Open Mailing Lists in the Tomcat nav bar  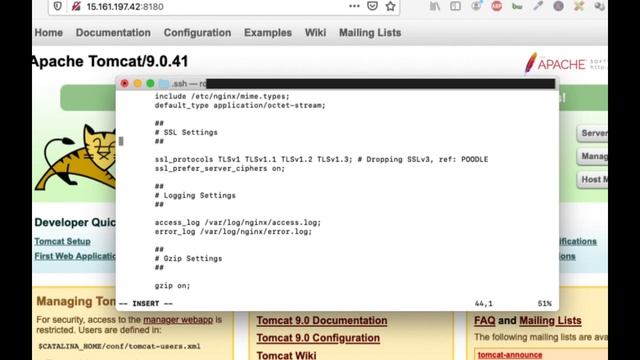coord(370,33)
